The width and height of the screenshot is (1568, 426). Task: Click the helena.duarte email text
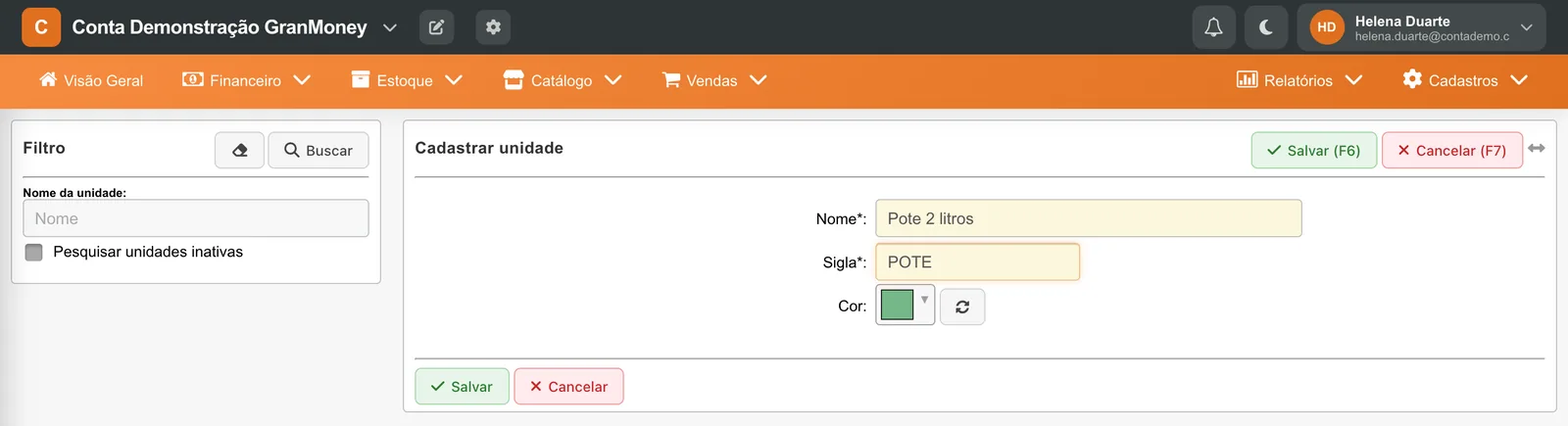point(1432,37)
